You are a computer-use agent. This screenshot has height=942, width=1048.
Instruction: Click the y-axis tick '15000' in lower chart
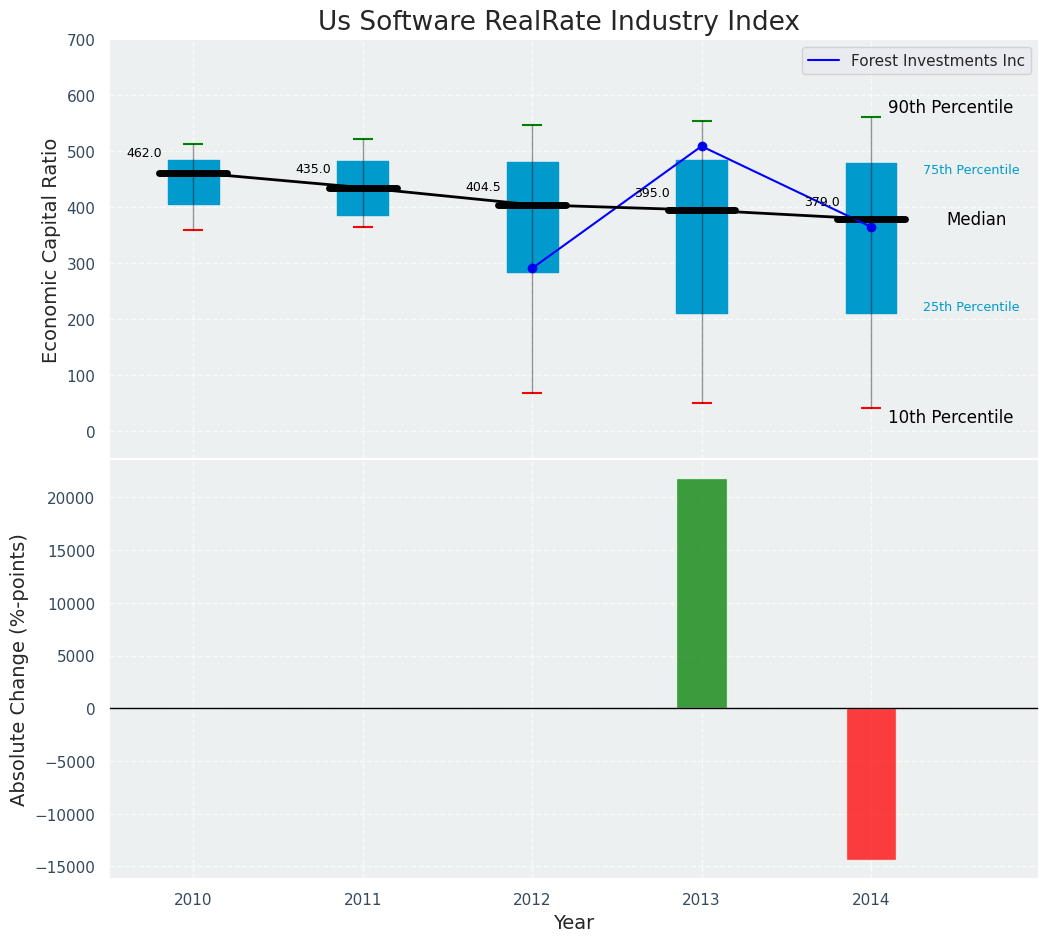coord(71,552)
